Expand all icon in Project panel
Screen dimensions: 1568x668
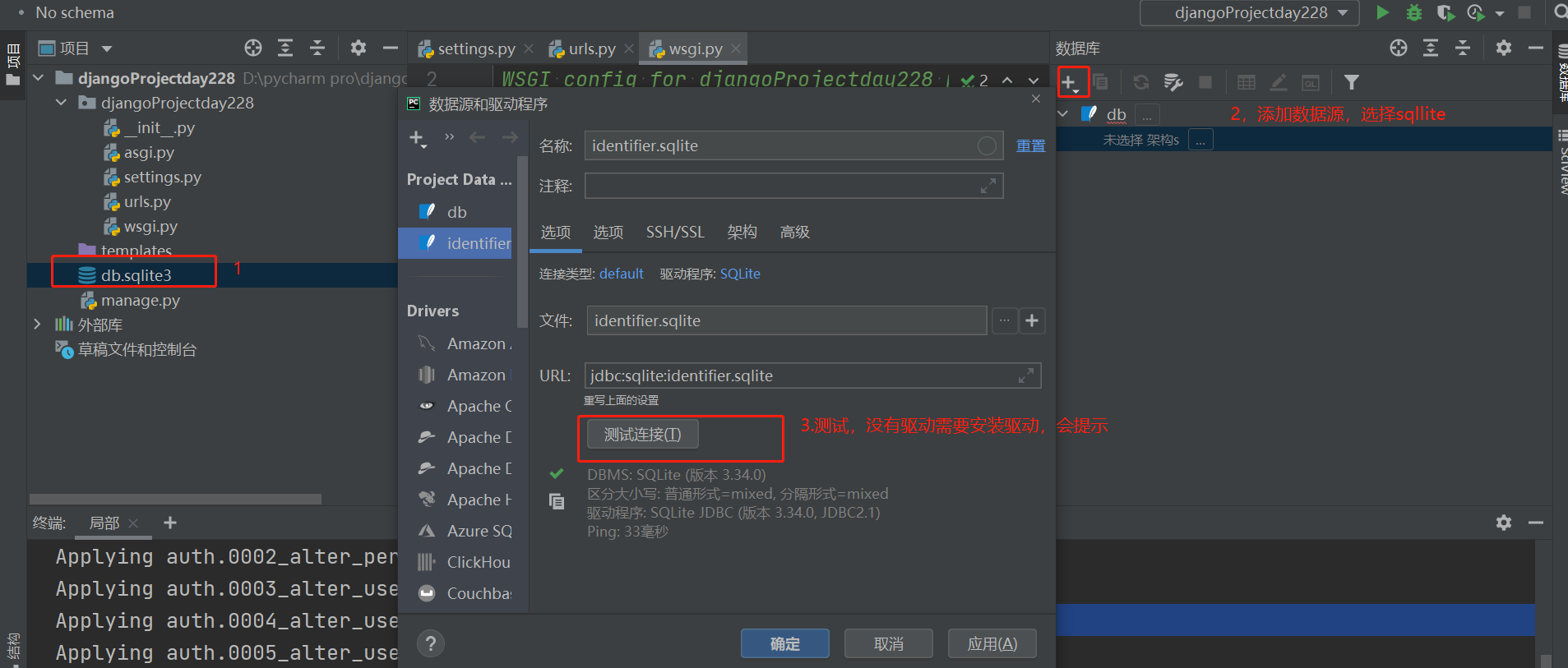tap(285, 48)
